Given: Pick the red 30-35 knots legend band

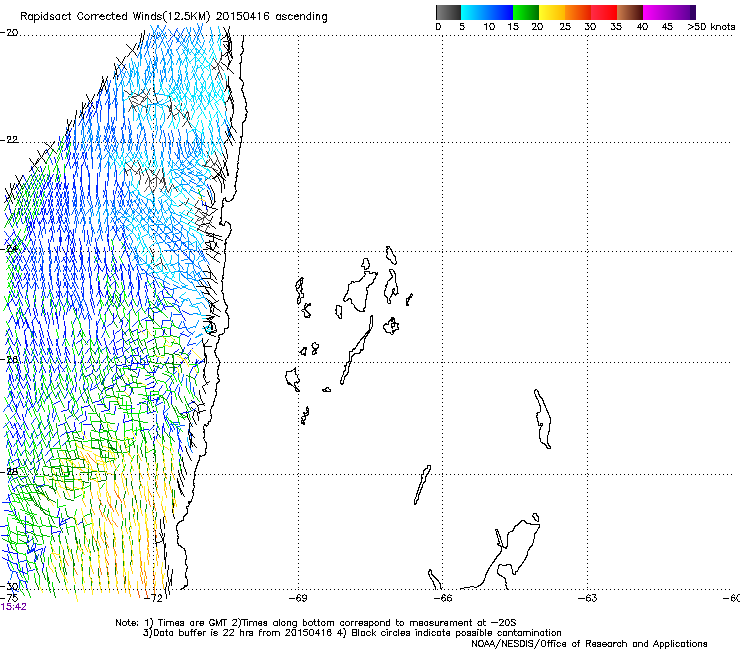Looking at the screenshot, I should (x=604, y=12).
